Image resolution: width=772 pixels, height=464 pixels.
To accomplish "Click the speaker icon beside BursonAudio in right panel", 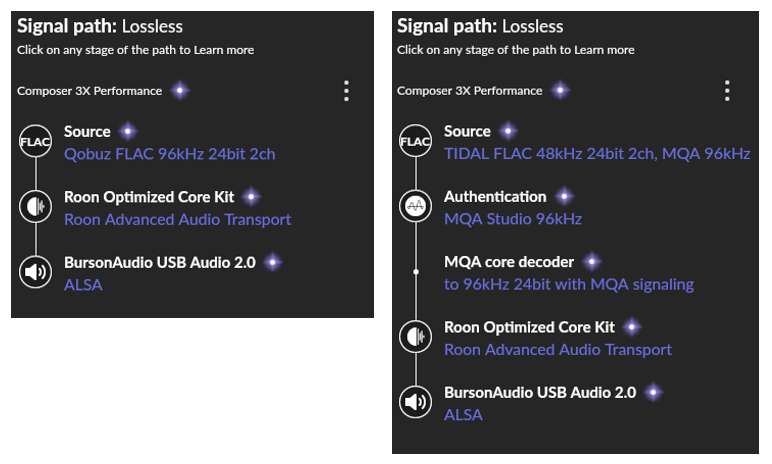I will (x=416, y=402).
